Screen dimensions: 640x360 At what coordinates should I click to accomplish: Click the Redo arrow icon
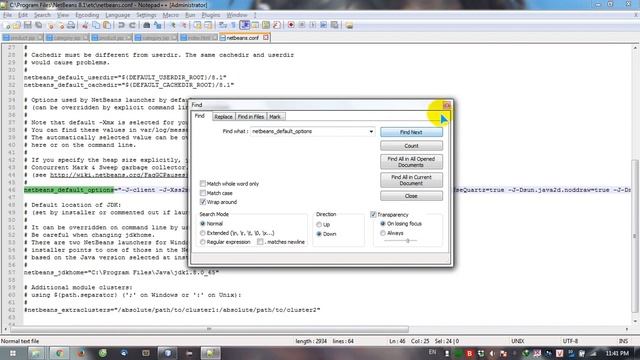point(132,25)
